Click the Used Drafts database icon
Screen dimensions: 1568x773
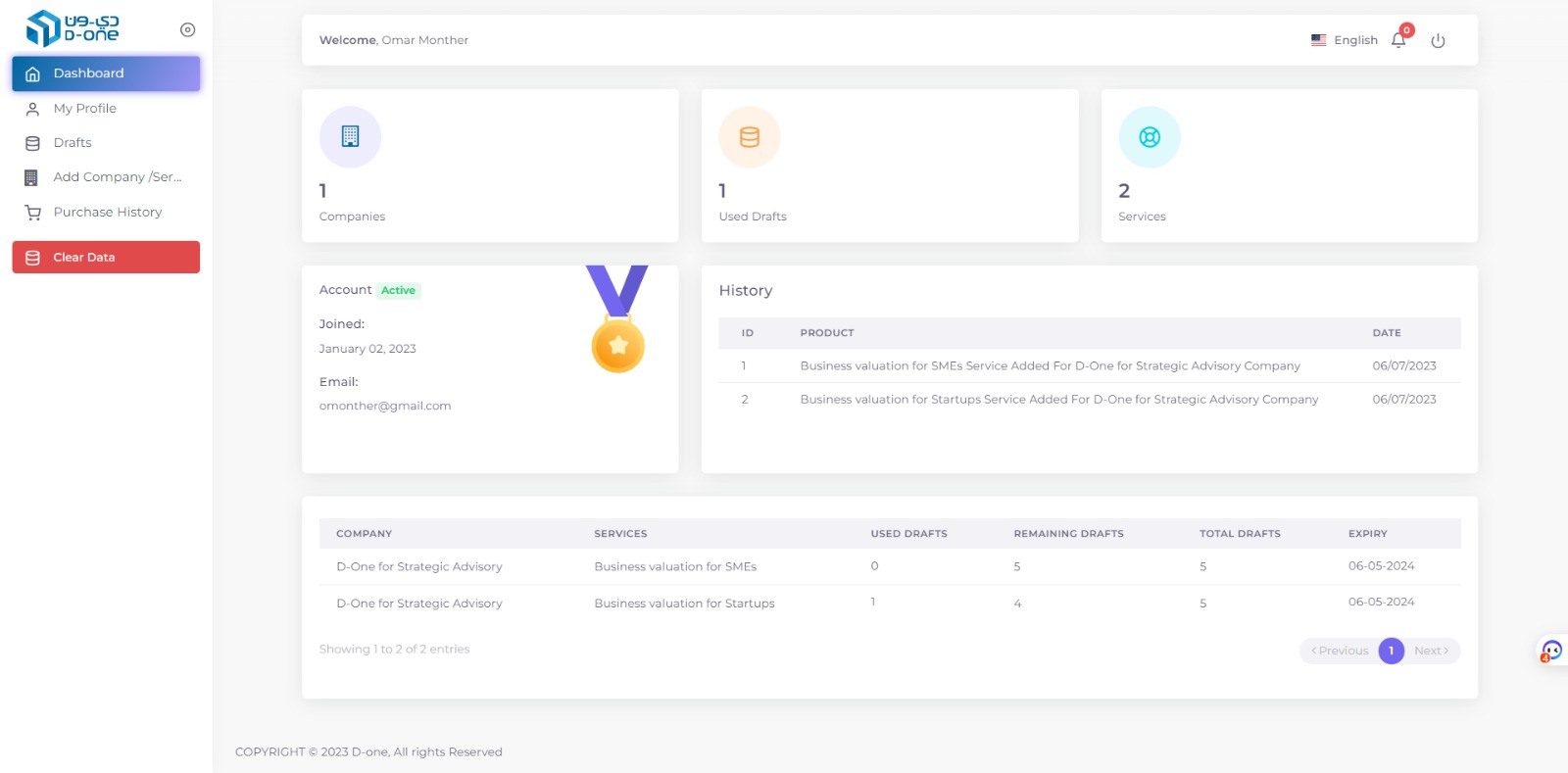750,137
